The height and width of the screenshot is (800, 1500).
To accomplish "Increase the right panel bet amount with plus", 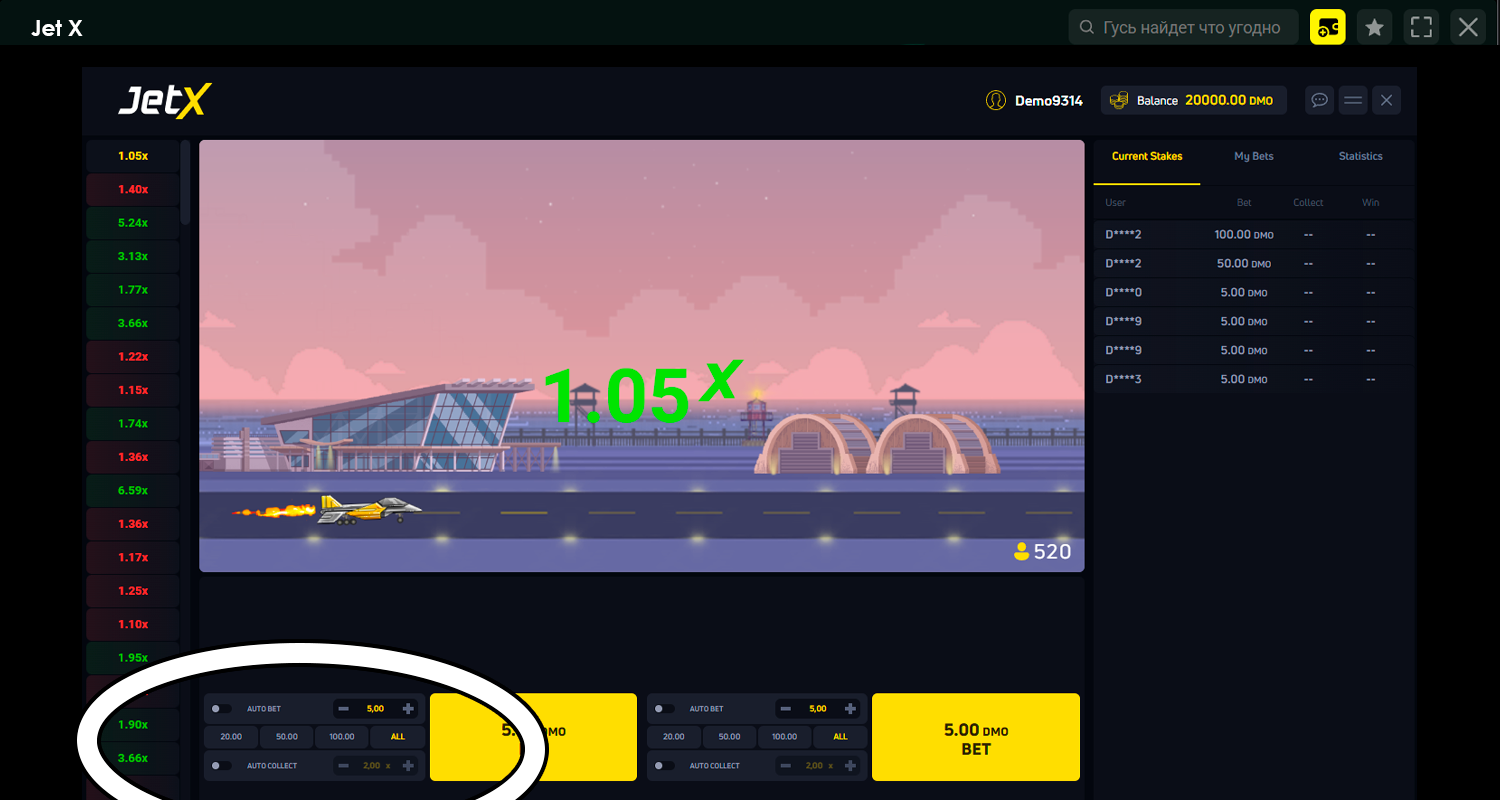I will point(851,708).
